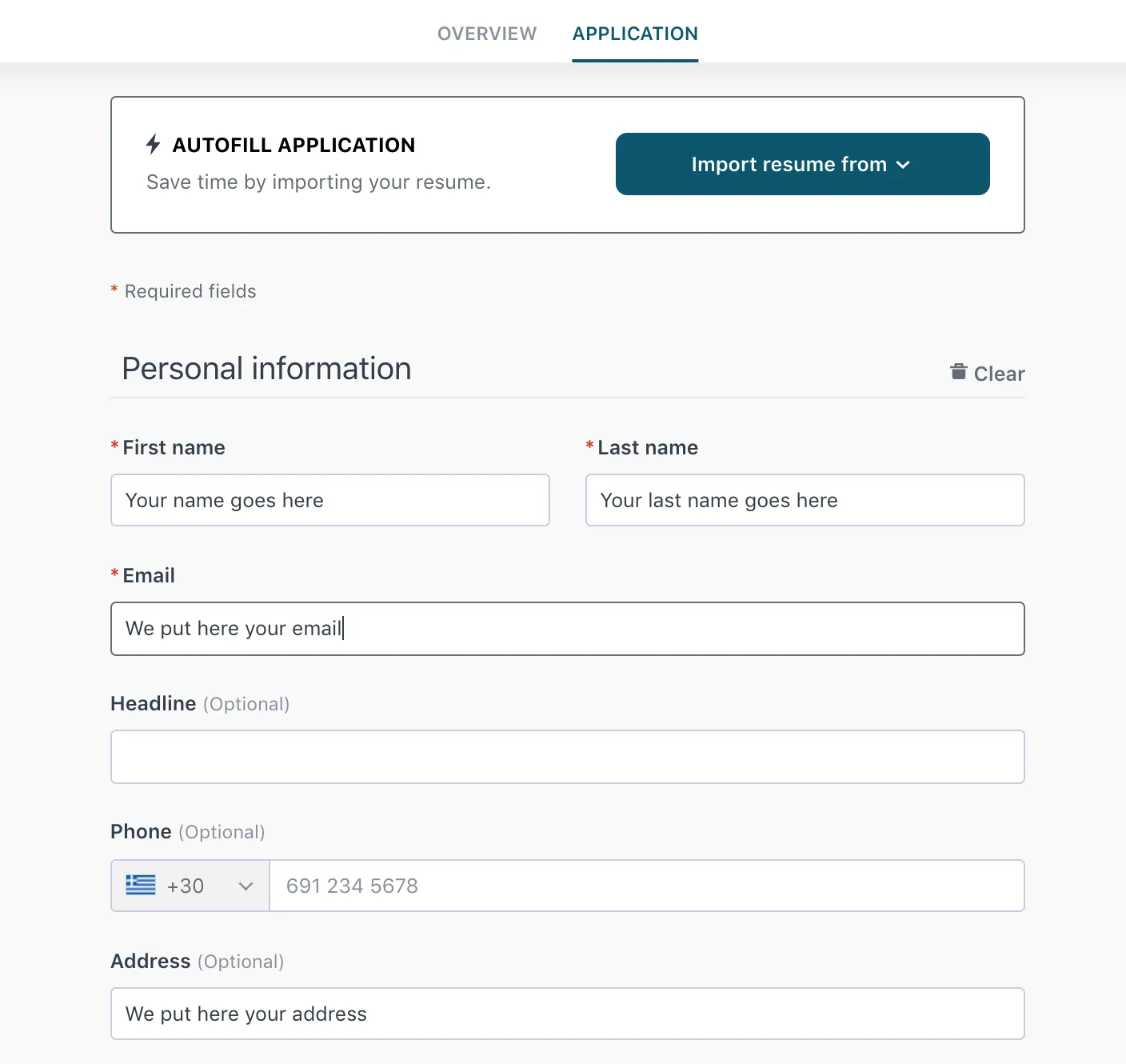Viewport: 1126px width, 1064px height.
Task: Click the Personal information heading
Action: coord(267,369)
